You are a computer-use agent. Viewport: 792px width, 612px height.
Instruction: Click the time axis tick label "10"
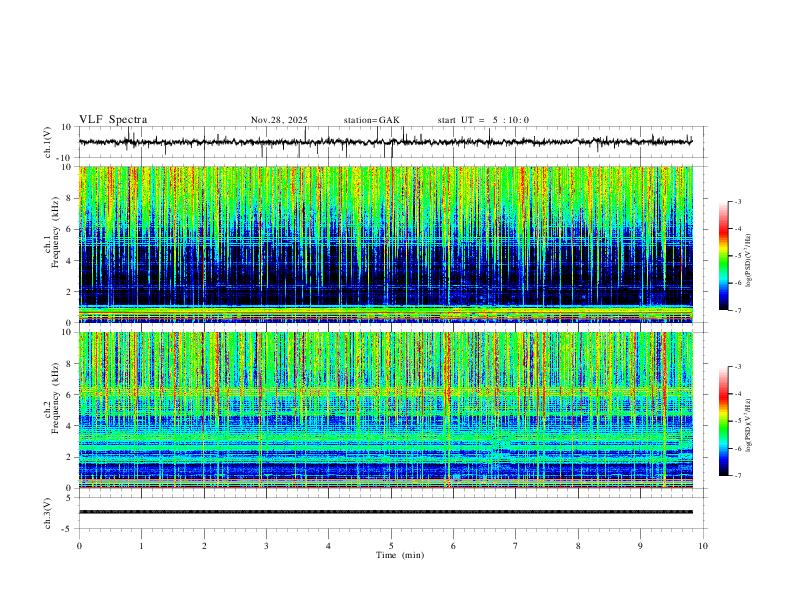coord(703,546)
